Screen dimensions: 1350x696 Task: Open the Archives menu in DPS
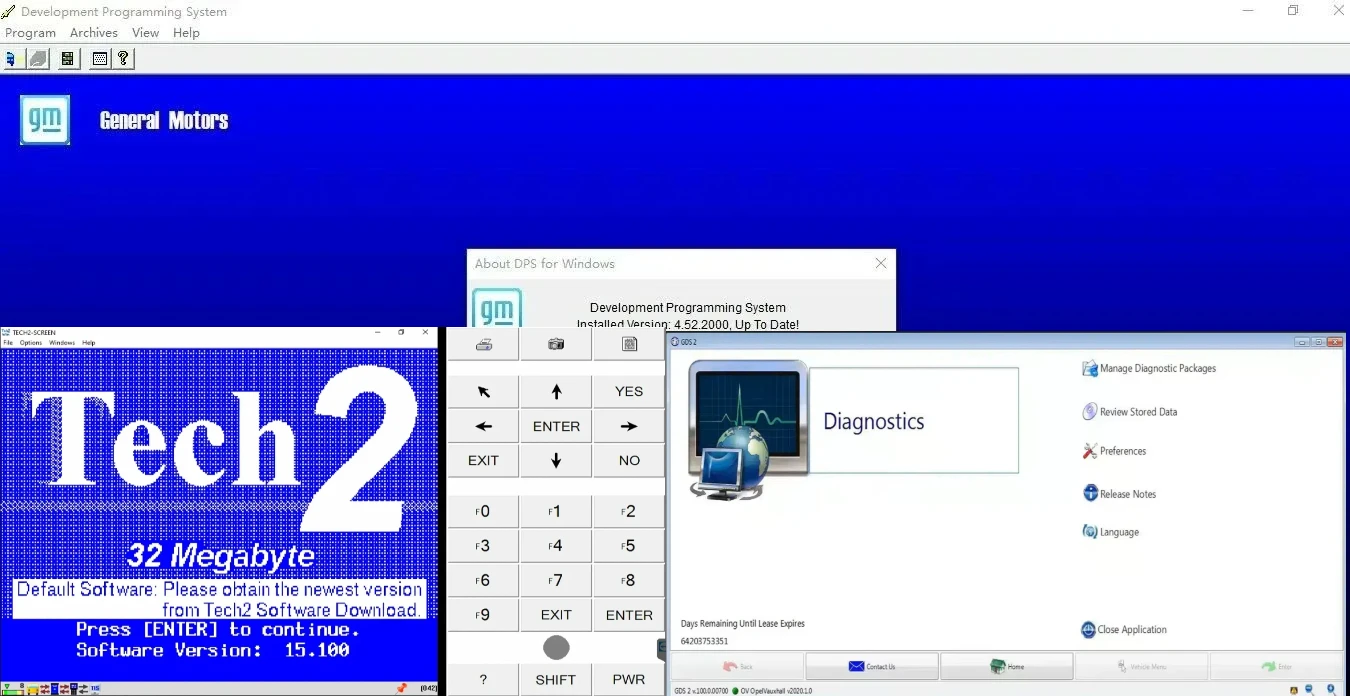94,33
